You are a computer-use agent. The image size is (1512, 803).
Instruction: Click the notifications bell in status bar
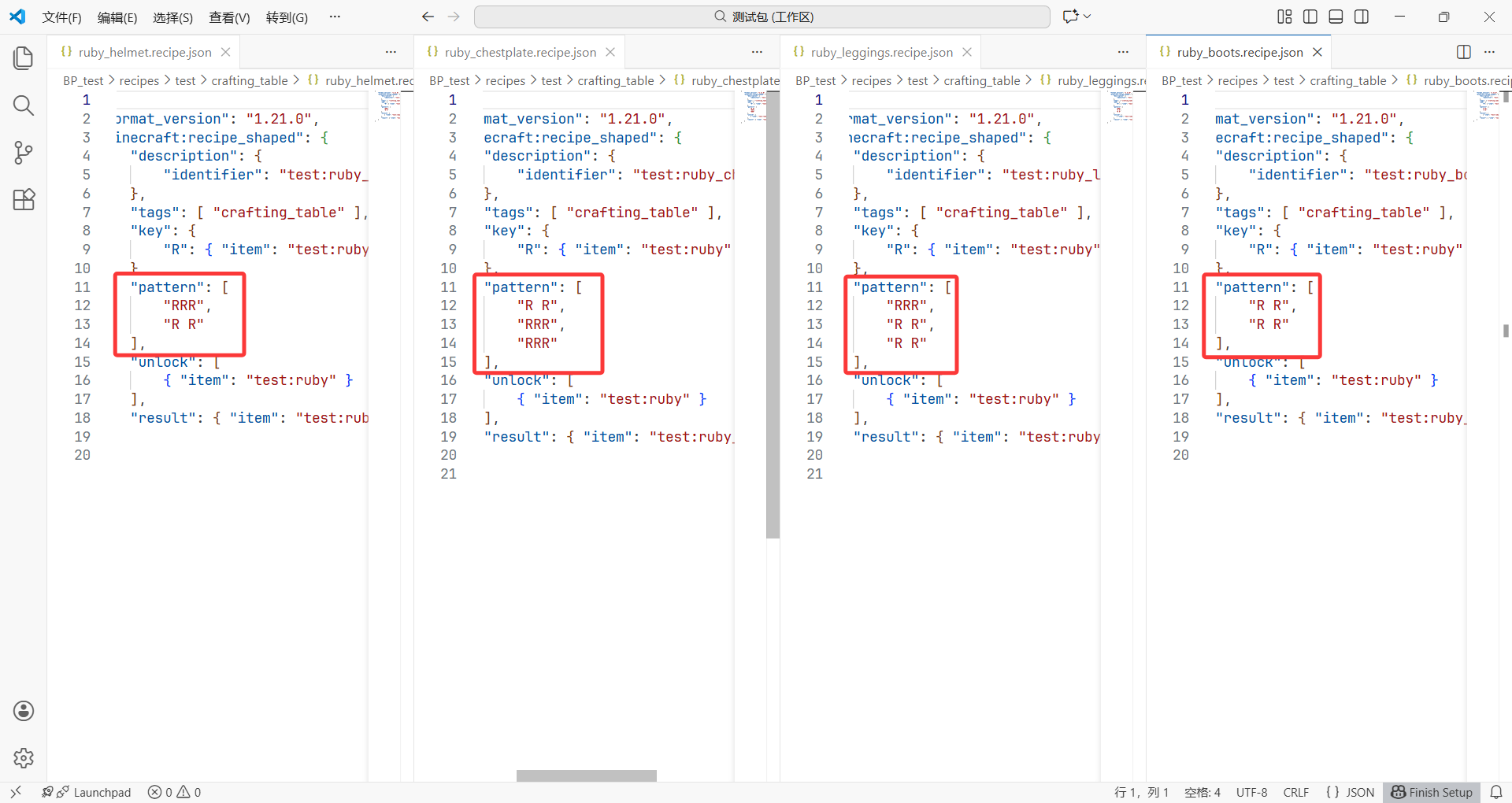tap(1496, 792)
